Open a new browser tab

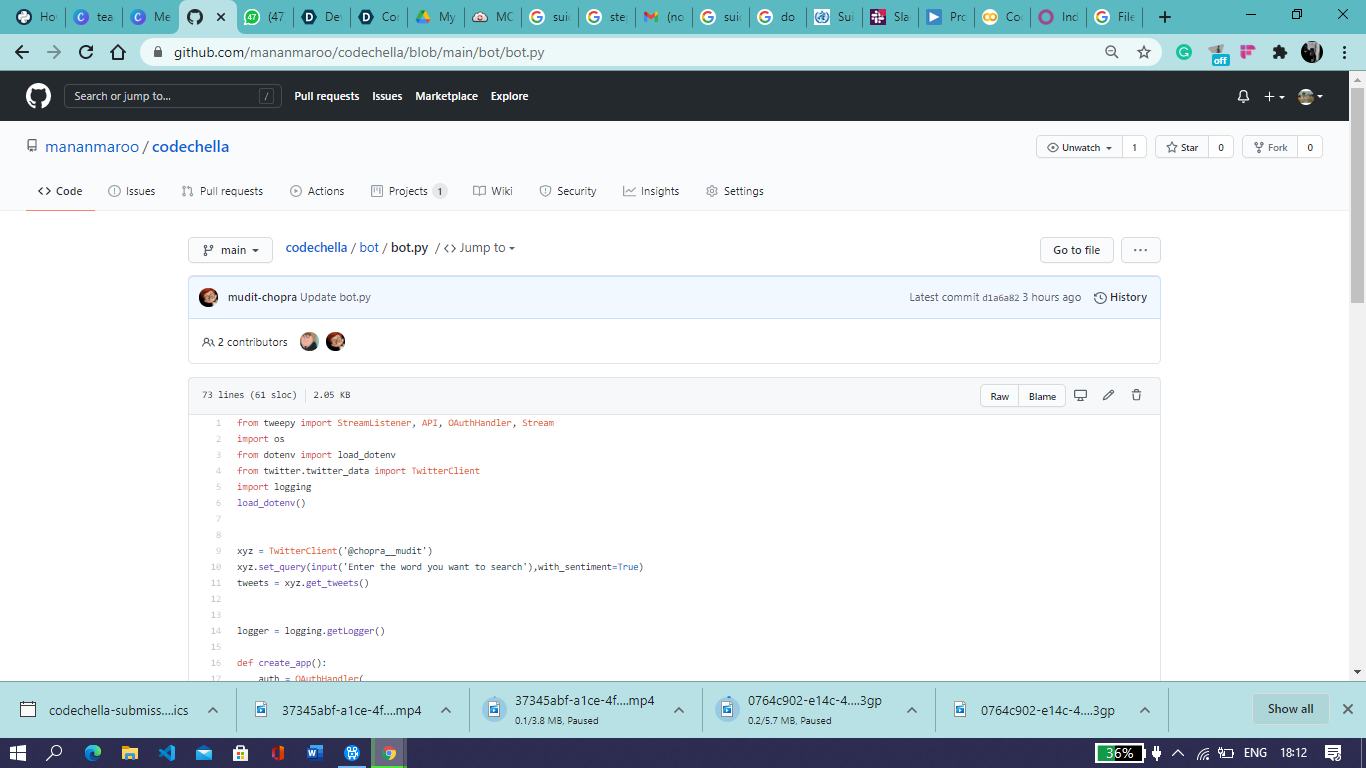[1165, 17]
